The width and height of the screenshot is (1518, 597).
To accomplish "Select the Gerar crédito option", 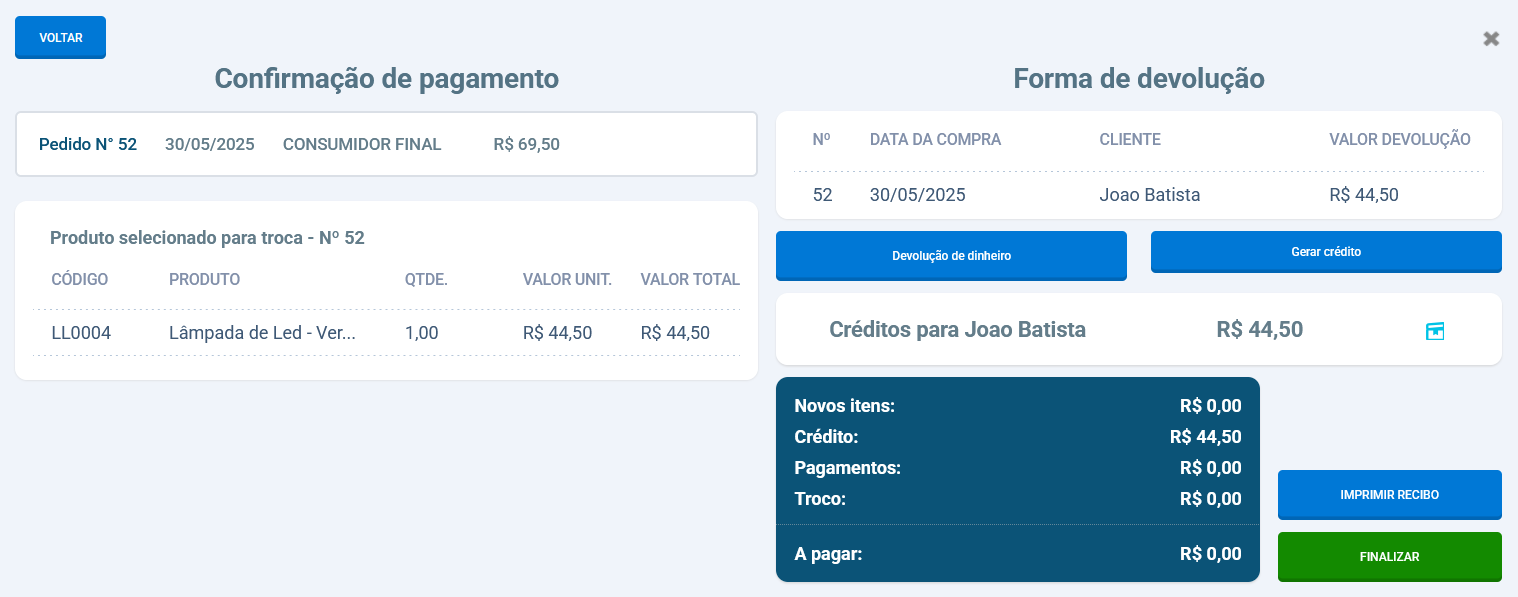I will click(x=1325, y=252).
